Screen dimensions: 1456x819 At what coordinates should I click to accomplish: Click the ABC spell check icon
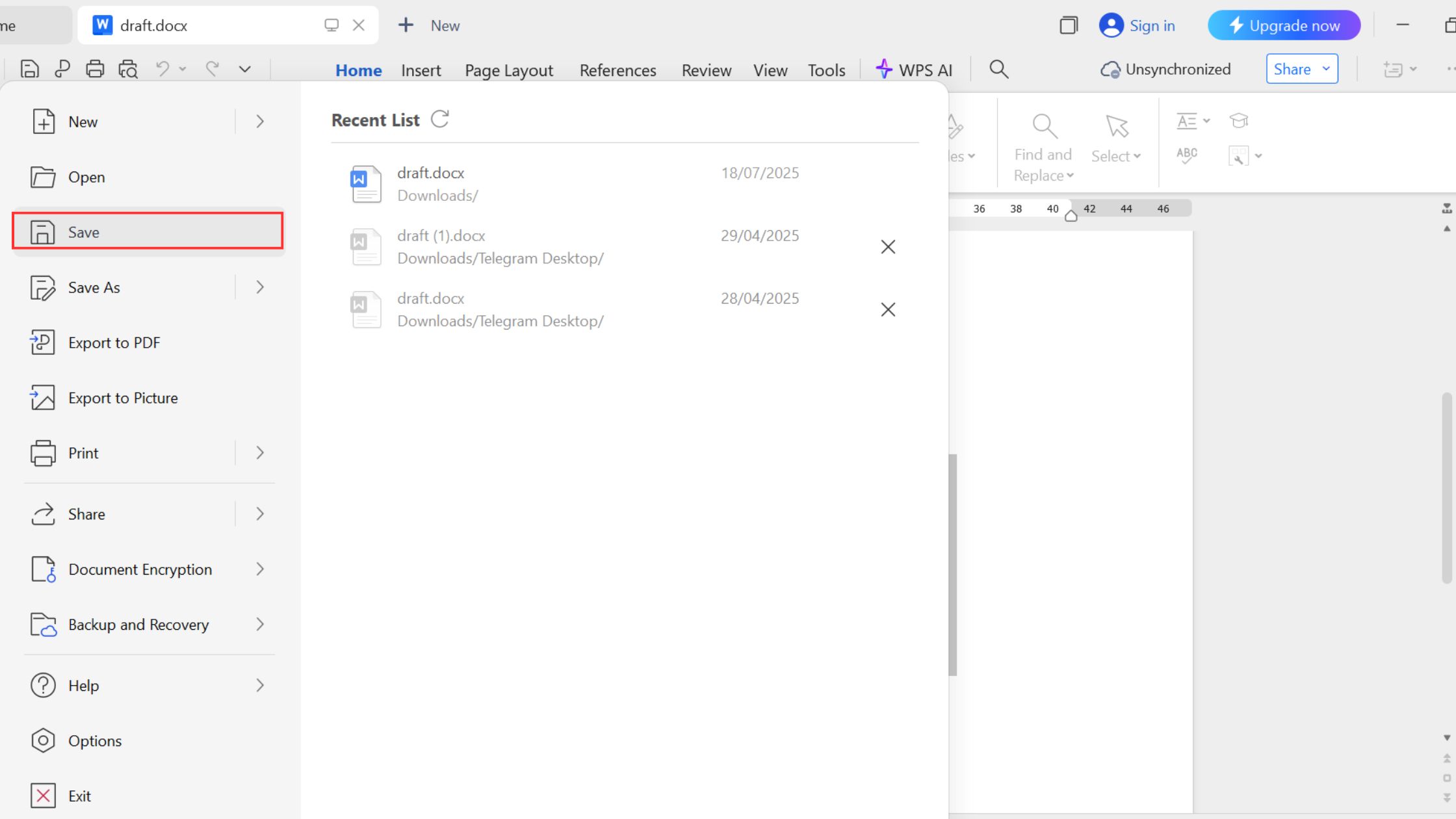(x=1187, y=155)
